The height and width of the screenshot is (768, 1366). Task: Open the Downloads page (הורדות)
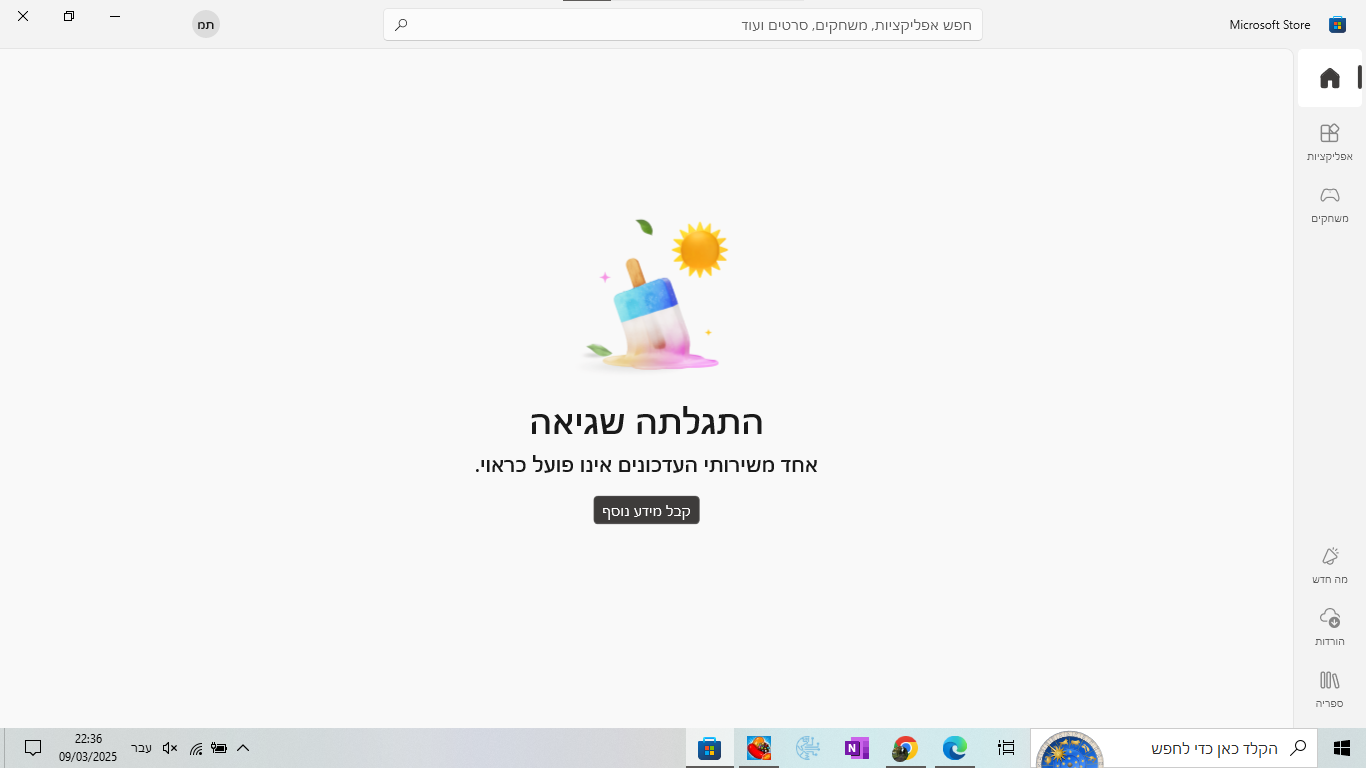pyautogui.click(x=1329, y=626)
